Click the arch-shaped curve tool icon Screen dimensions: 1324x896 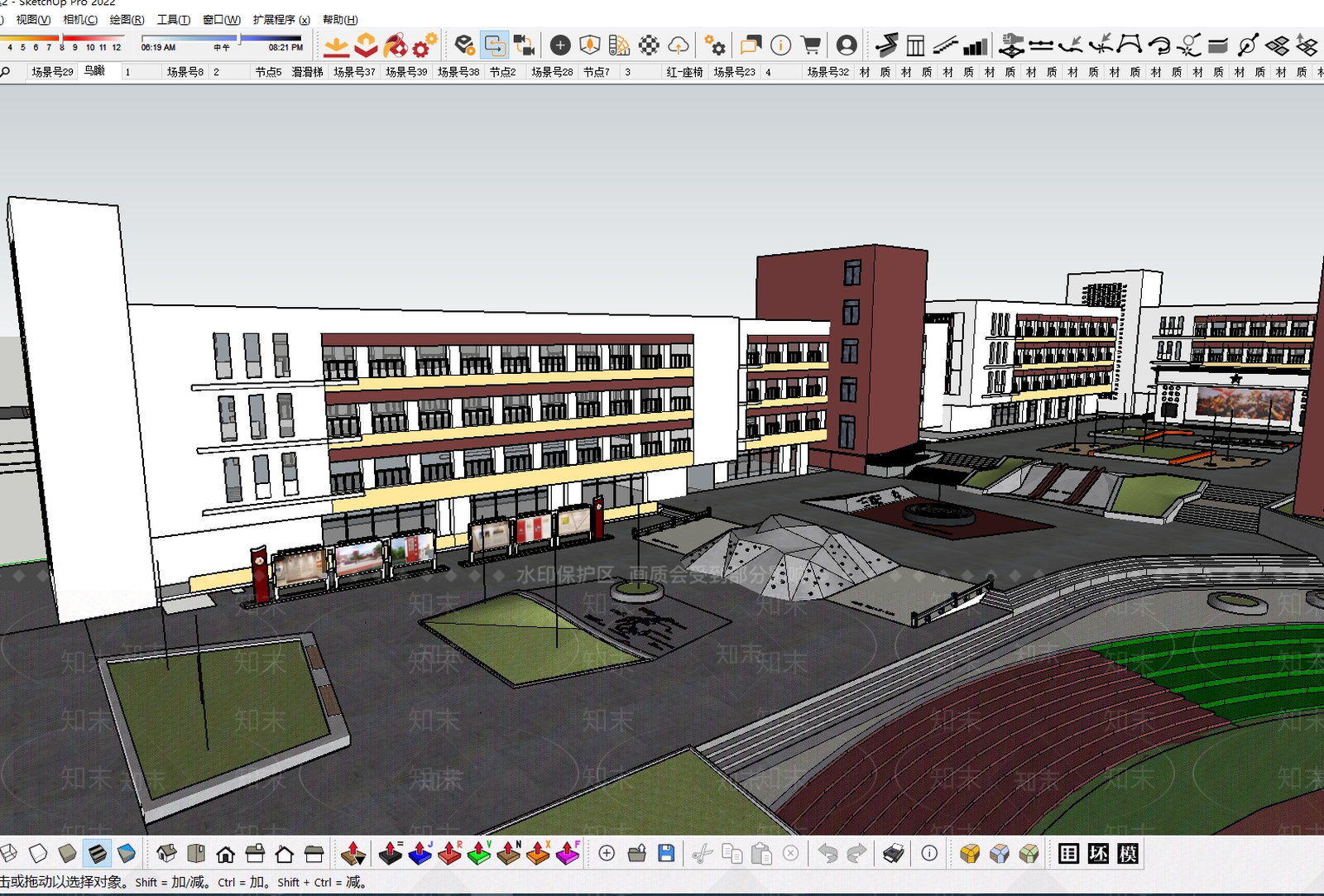tap(1130, 45)
